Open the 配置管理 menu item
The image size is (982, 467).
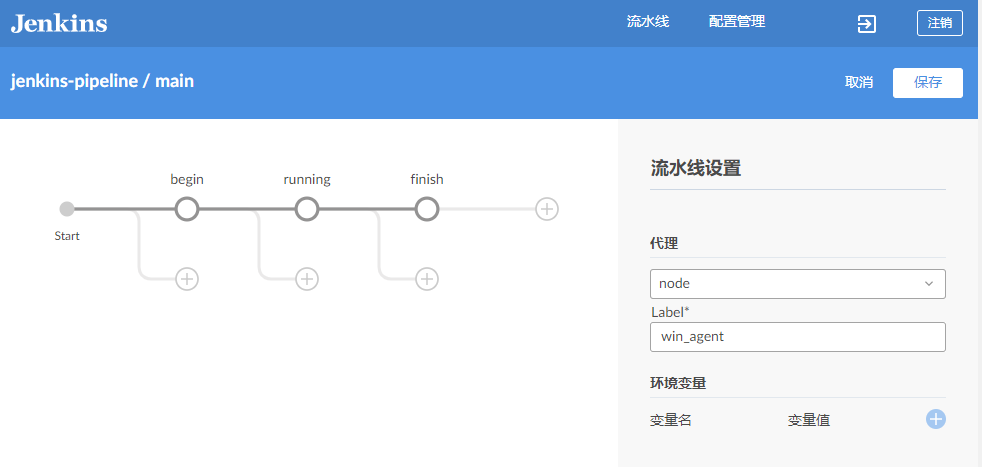736,22
